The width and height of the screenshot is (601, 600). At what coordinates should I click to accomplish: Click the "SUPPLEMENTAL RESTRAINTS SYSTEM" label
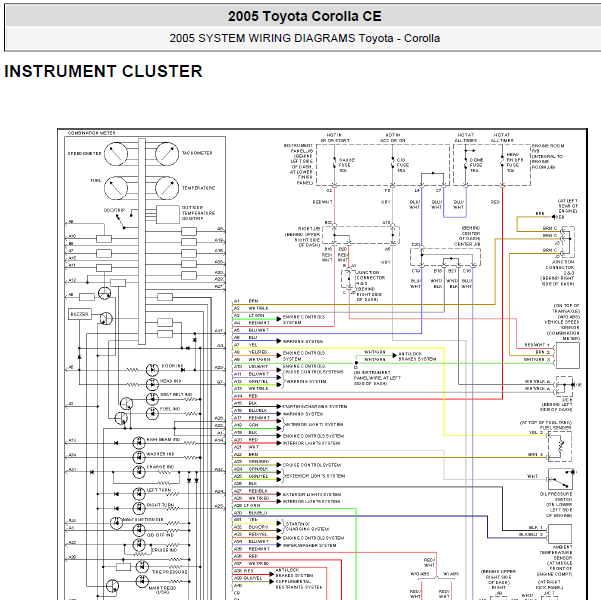299,584
